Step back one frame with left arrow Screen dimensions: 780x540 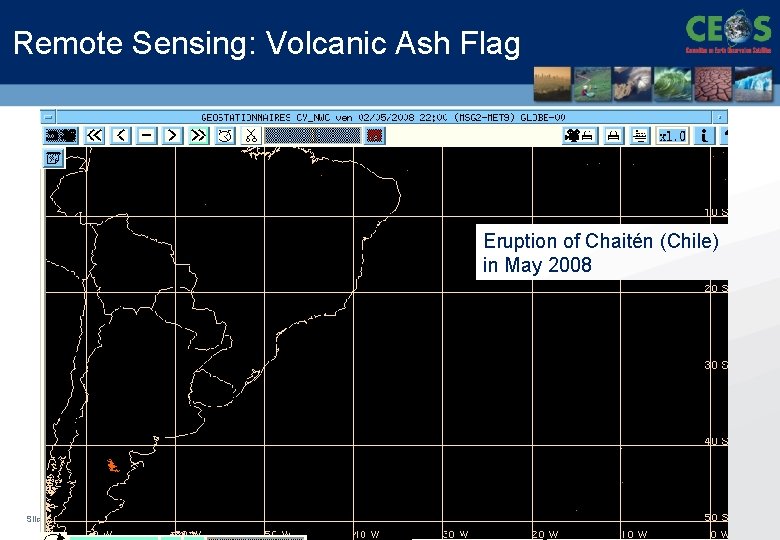tap(121, 136)
